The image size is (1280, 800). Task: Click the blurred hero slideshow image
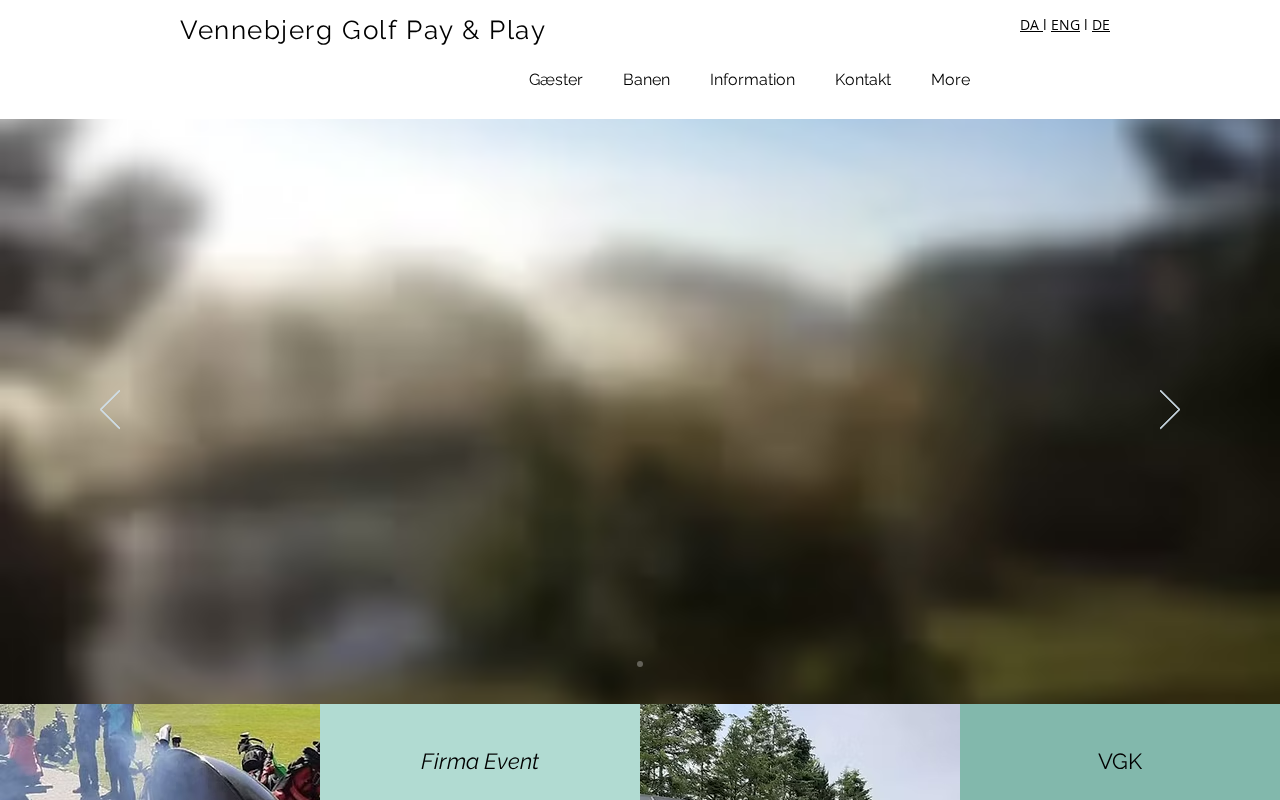point(640,300)
